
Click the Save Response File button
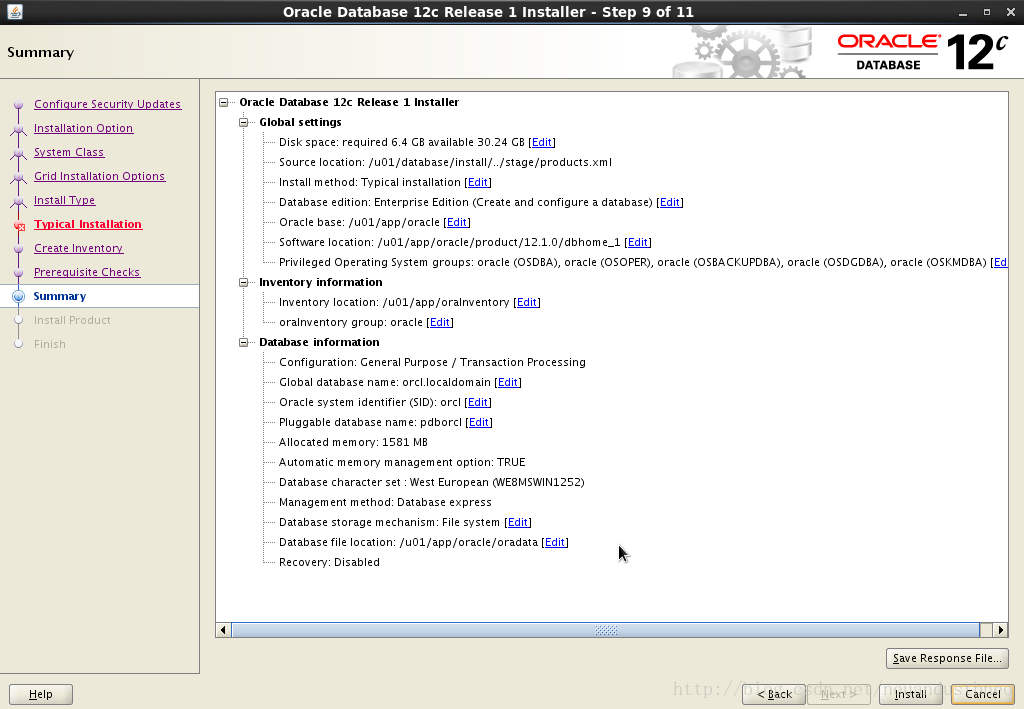click(947, 658)
